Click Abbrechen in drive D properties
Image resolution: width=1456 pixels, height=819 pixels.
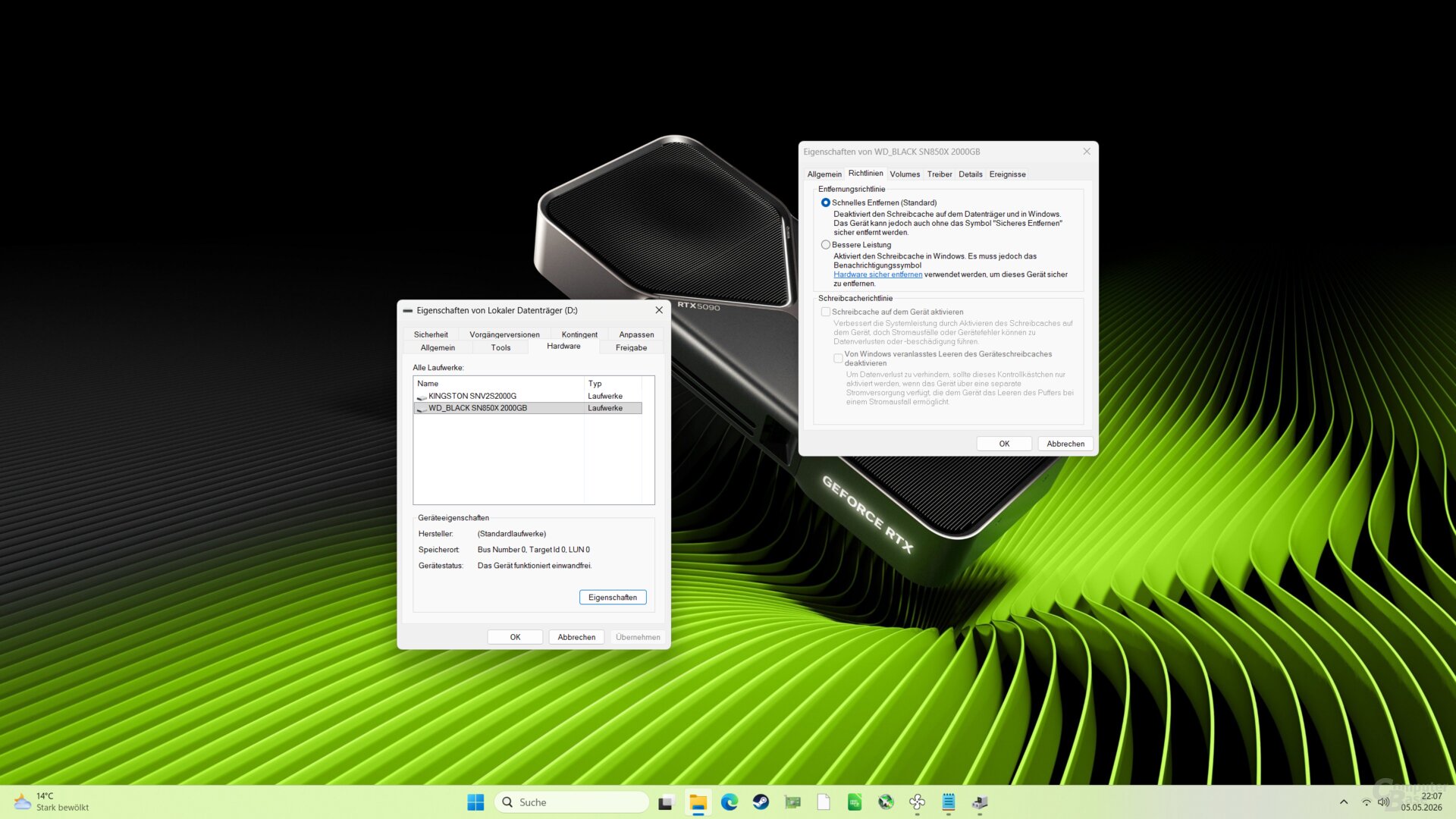(x=576, y=637)
